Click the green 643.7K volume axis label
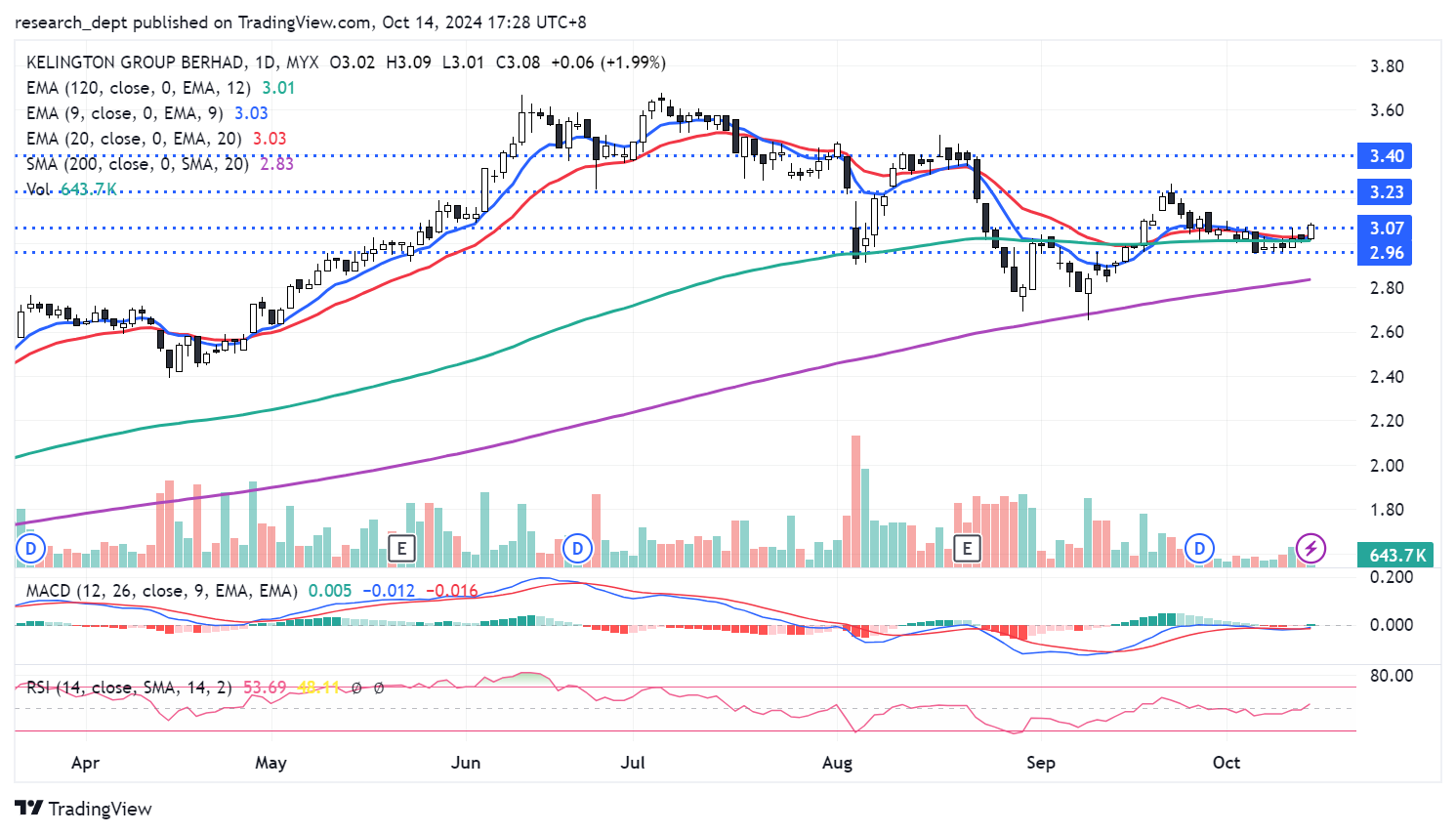The height and width of the screenshot is (834, 1456). point(1397,555)
